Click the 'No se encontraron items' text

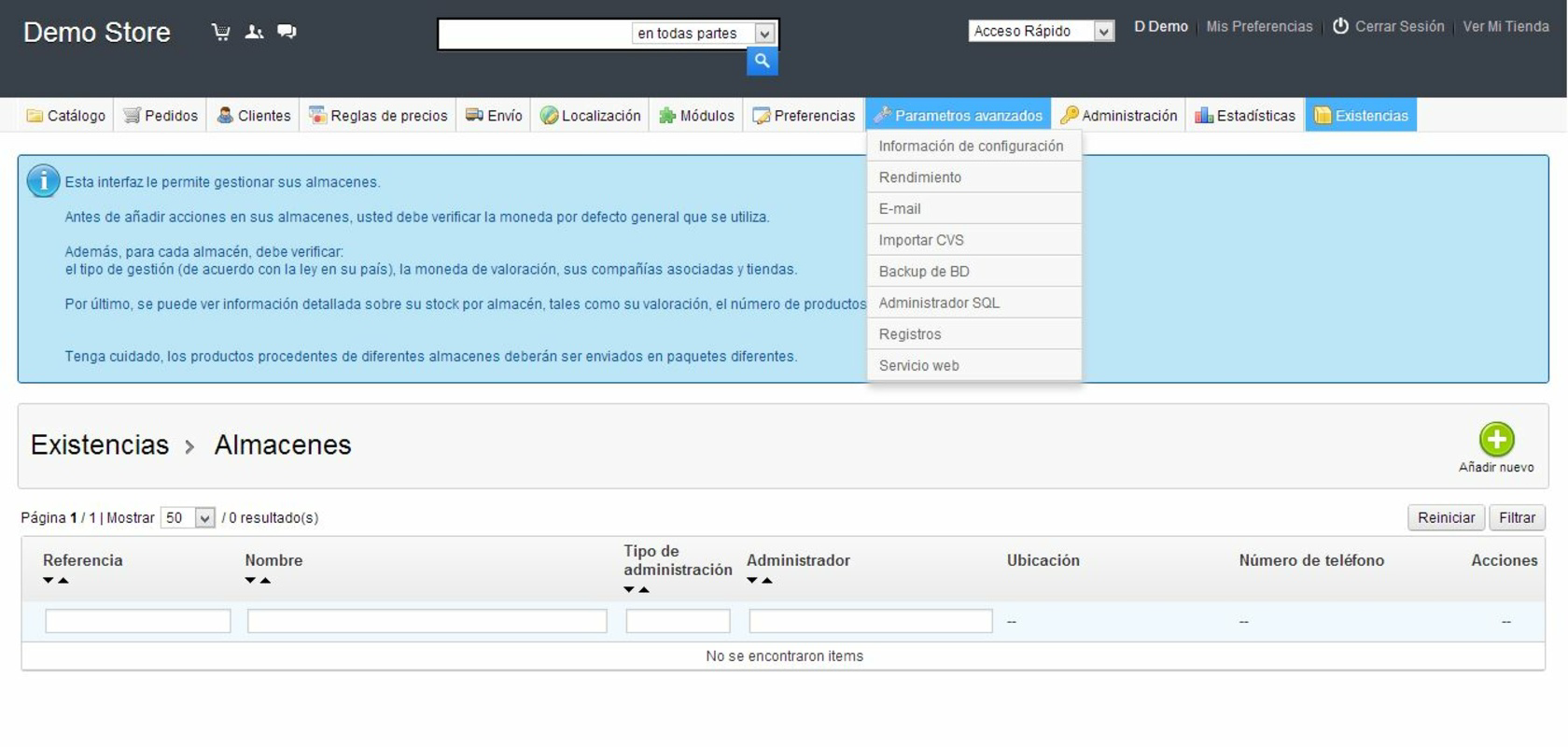[x=784, y=656]
